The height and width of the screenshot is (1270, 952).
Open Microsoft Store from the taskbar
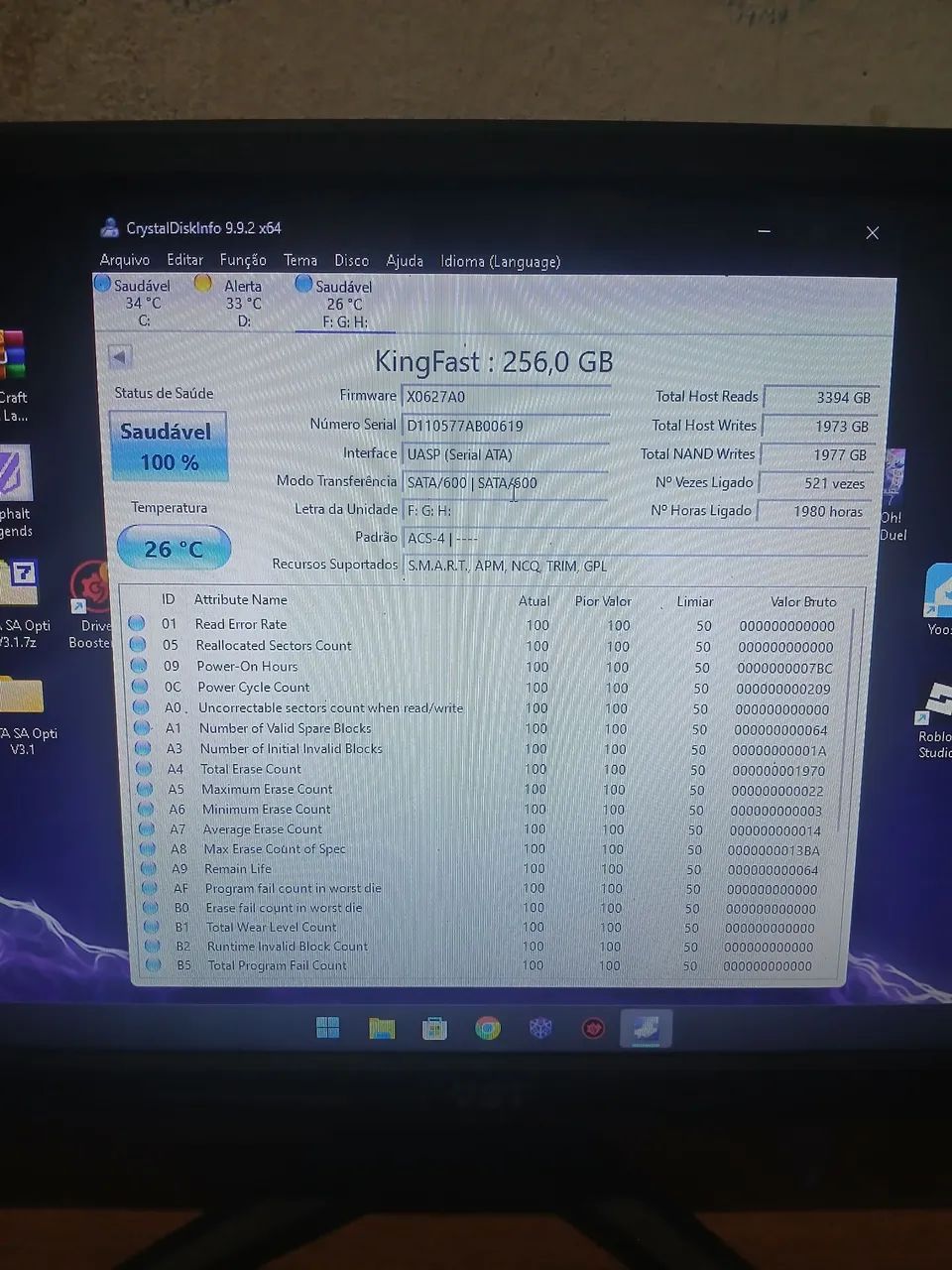pos(434,1029)
